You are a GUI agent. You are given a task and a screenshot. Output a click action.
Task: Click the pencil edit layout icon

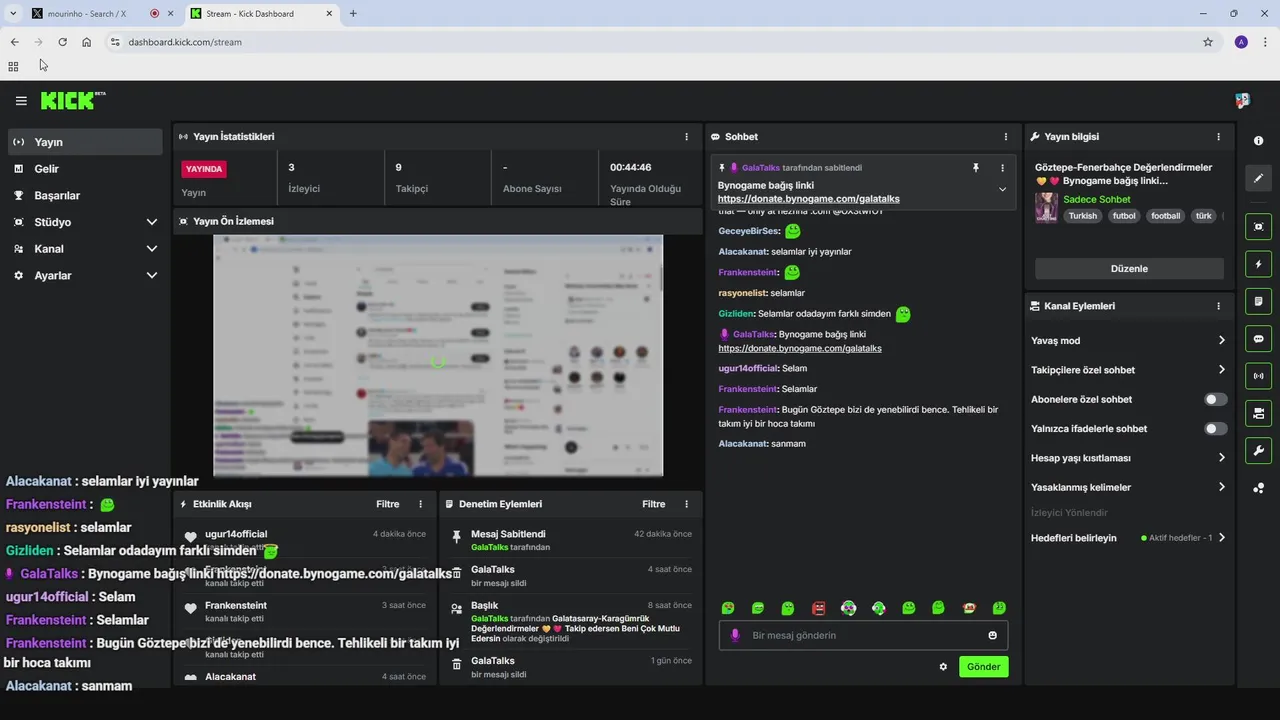click(1259, 178)
